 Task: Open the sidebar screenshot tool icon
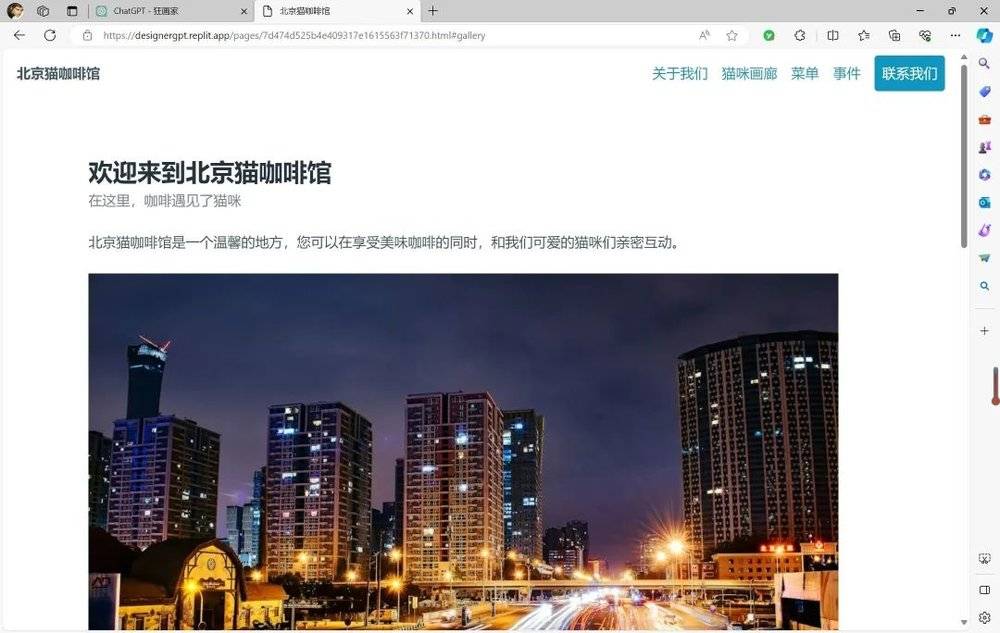(x=985, y=559)
